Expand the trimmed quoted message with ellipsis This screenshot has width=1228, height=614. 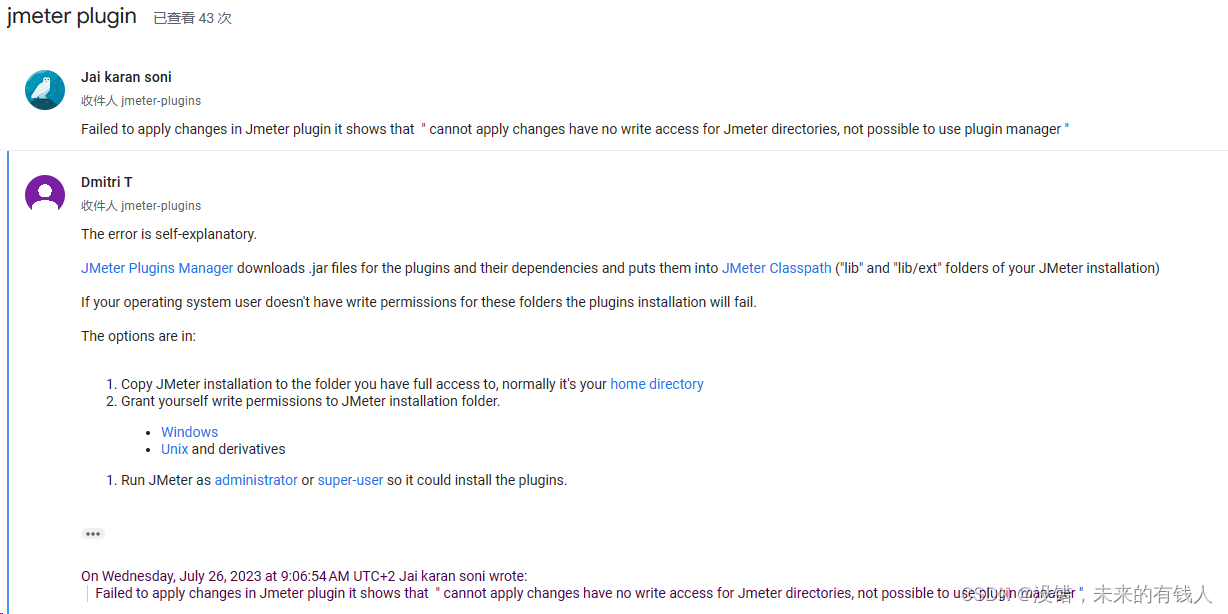tap(92, 533)
